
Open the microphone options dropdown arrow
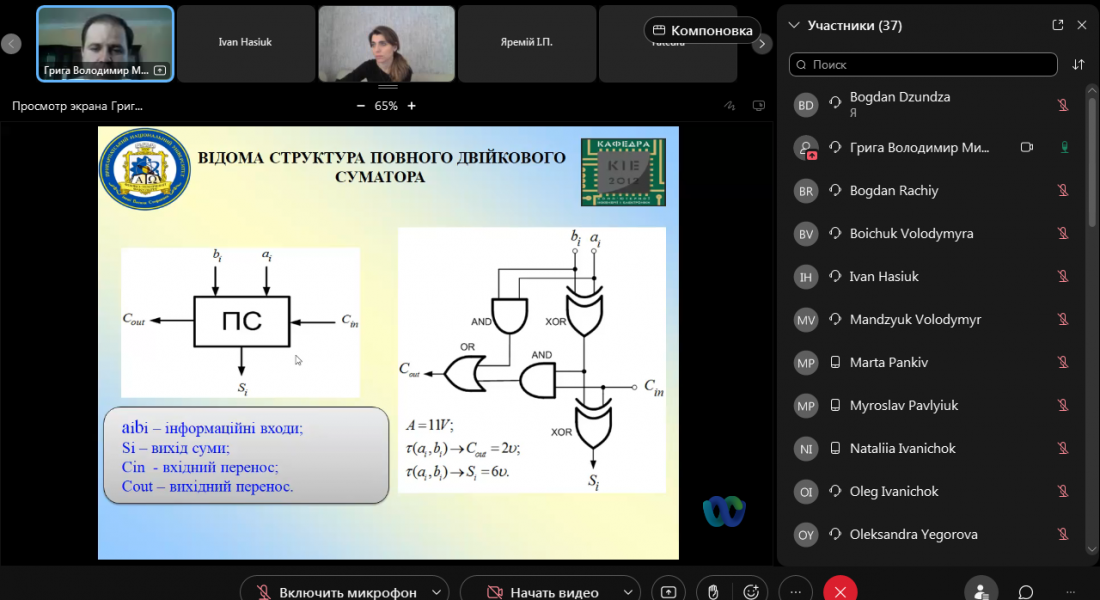[x=435, y=592]
